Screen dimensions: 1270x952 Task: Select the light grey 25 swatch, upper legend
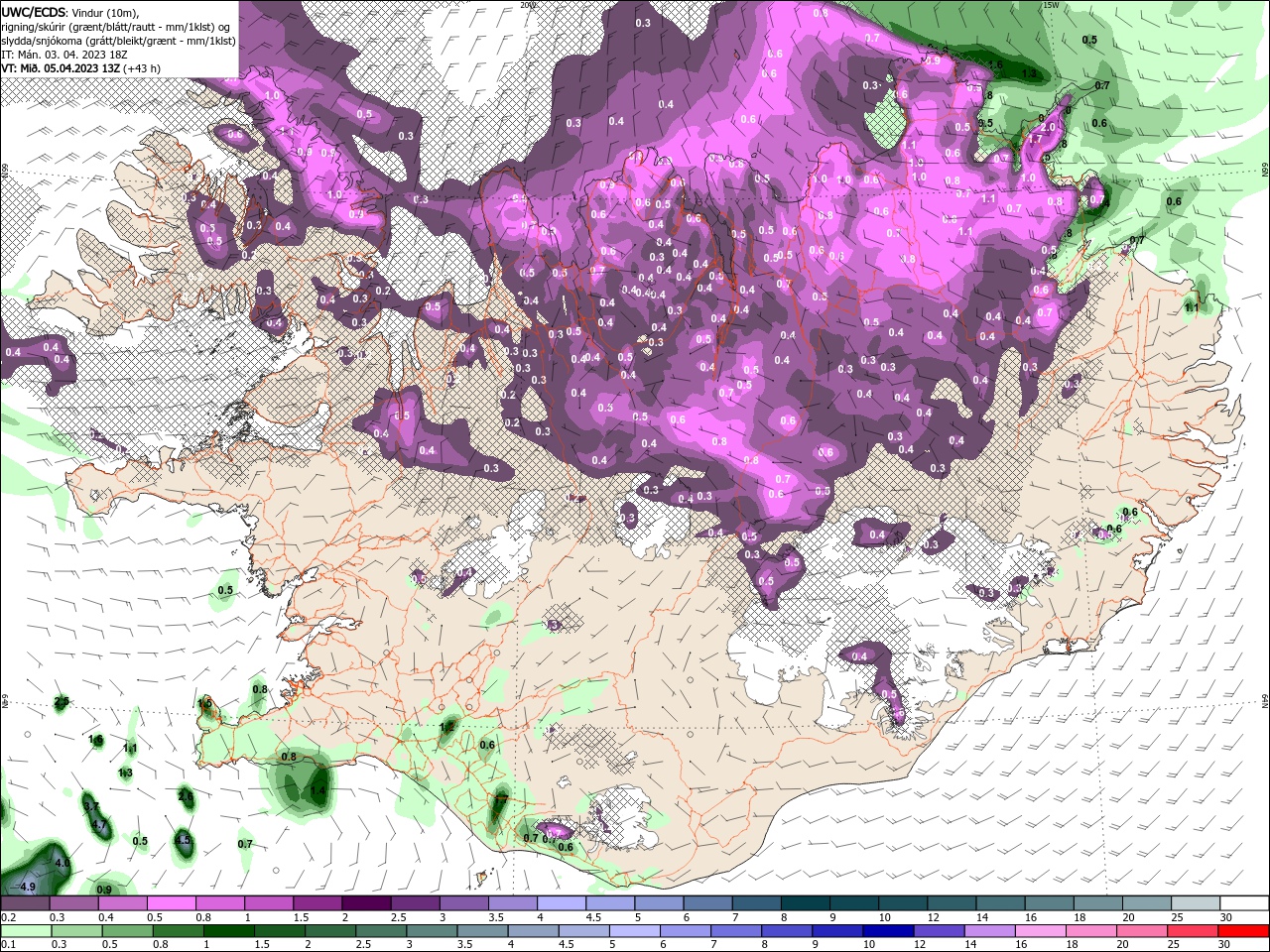pos(1196,903)
